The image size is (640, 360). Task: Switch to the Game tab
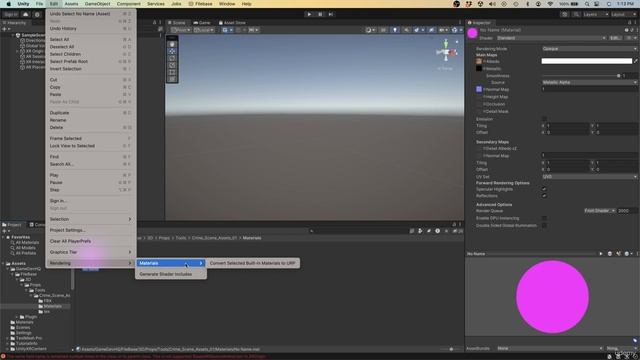pyautogui.click(x=202, y=23)
